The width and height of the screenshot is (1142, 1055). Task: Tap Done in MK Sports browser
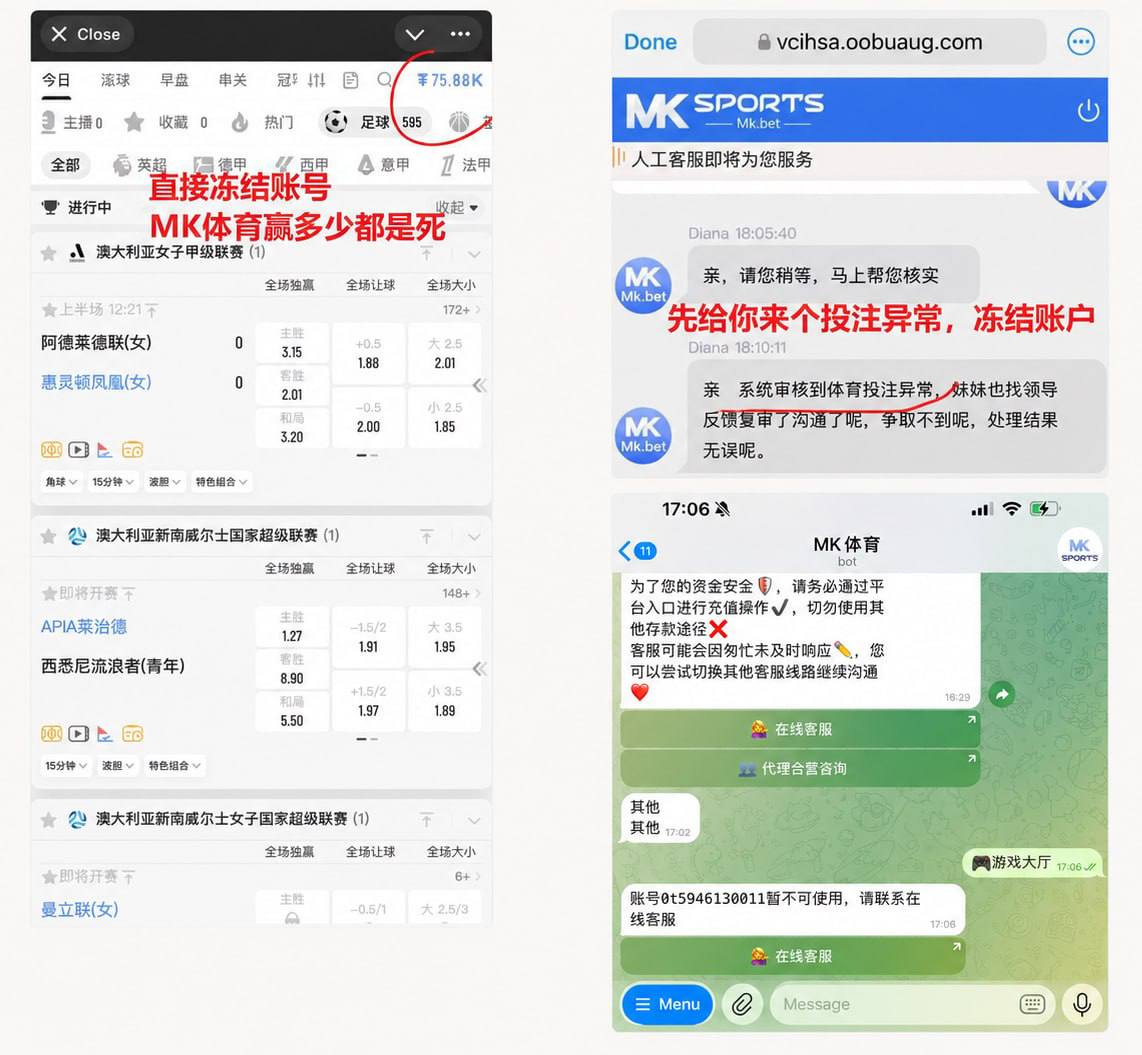(650, 42)
